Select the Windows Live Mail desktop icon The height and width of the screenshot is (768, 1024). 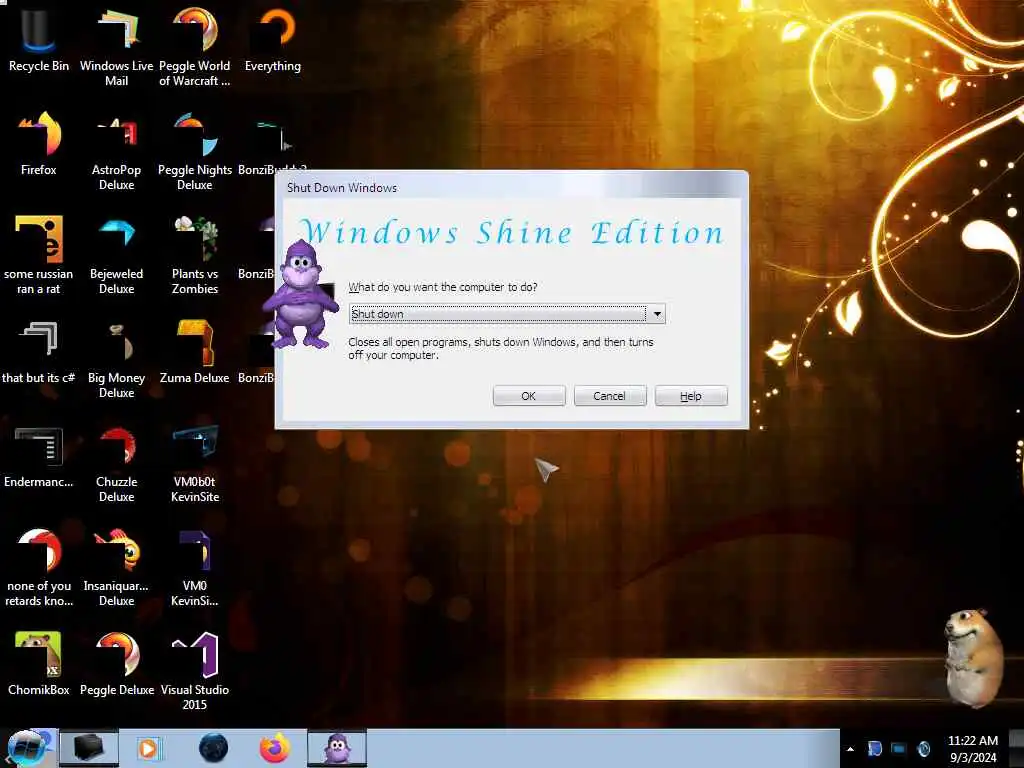(x=116, y=46)
